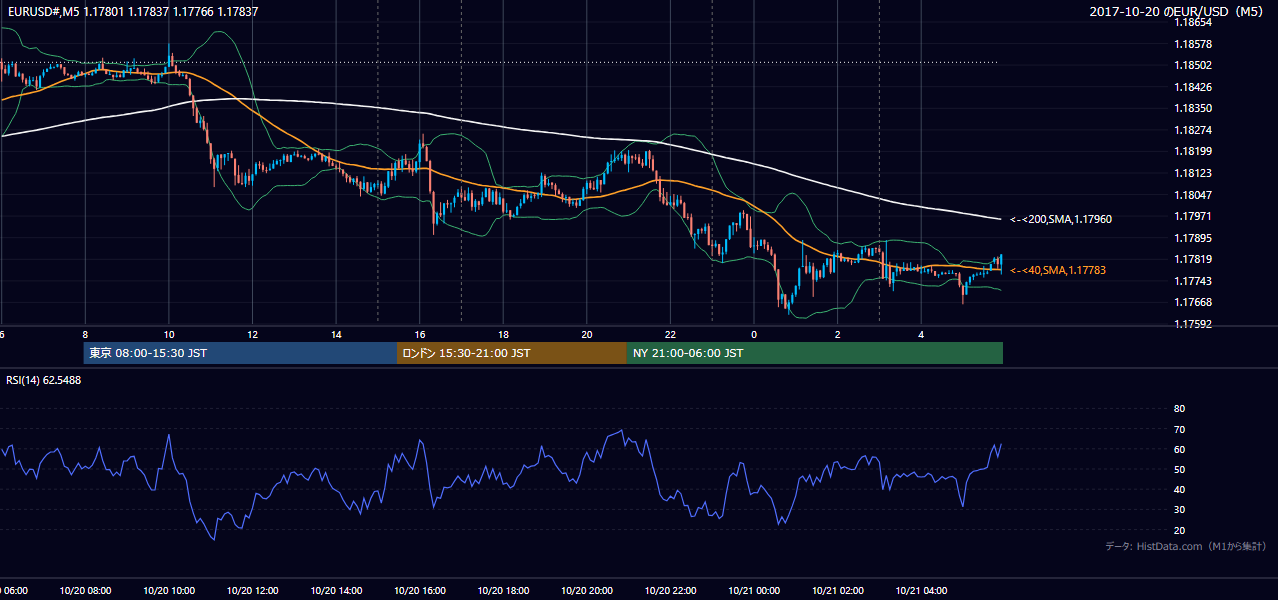Click hour tick 22 under price chart
Image resolution: width=1278 pixels, height=600 pixels.
(x=671, y=335)
